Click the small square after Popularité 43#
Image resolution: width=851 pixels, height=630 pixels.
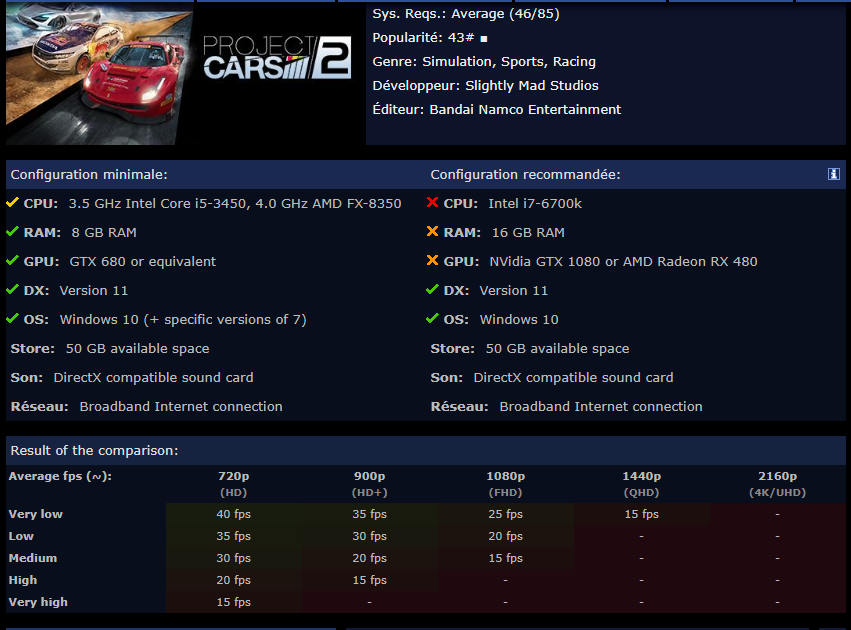(x=484, y=39)
